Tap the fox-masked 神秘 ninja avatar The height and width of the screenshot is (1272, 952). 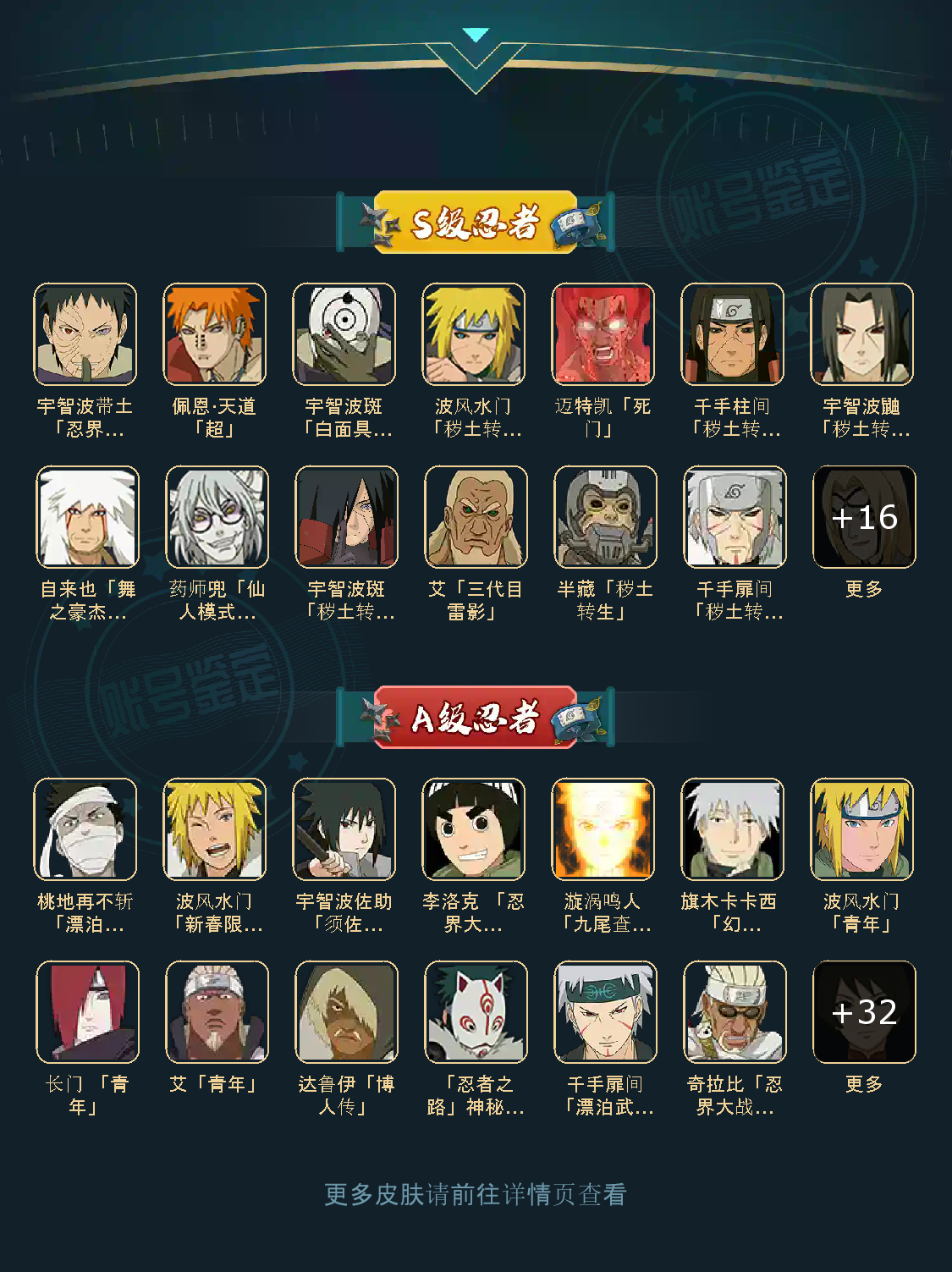476,1012
